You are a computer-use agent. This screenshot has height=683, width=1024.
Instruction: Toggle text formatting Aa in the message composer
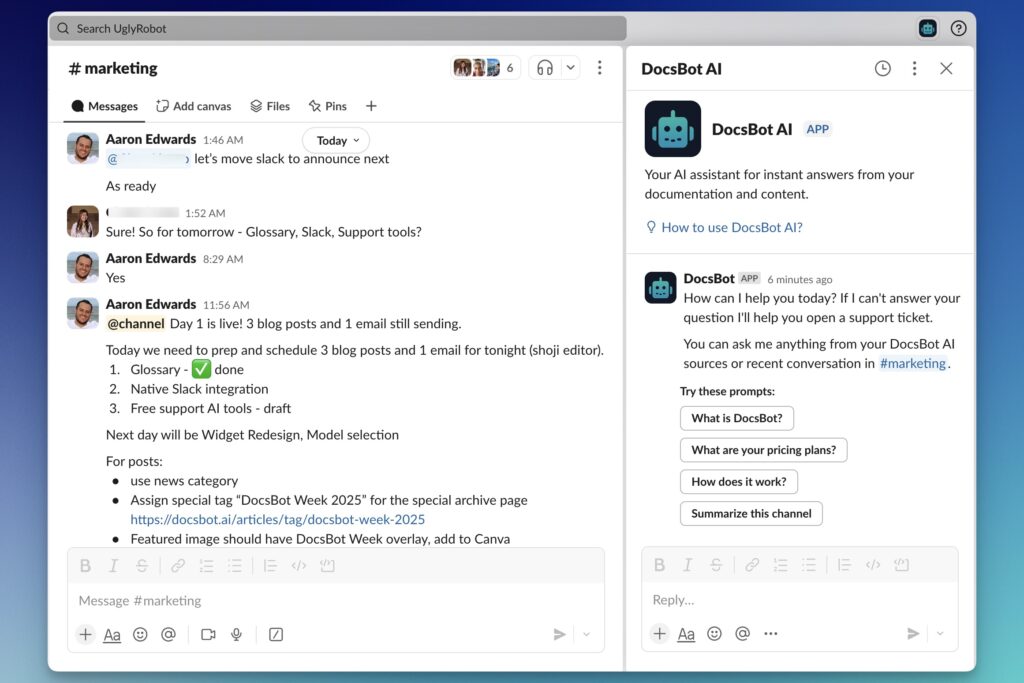tap(112, 634)
